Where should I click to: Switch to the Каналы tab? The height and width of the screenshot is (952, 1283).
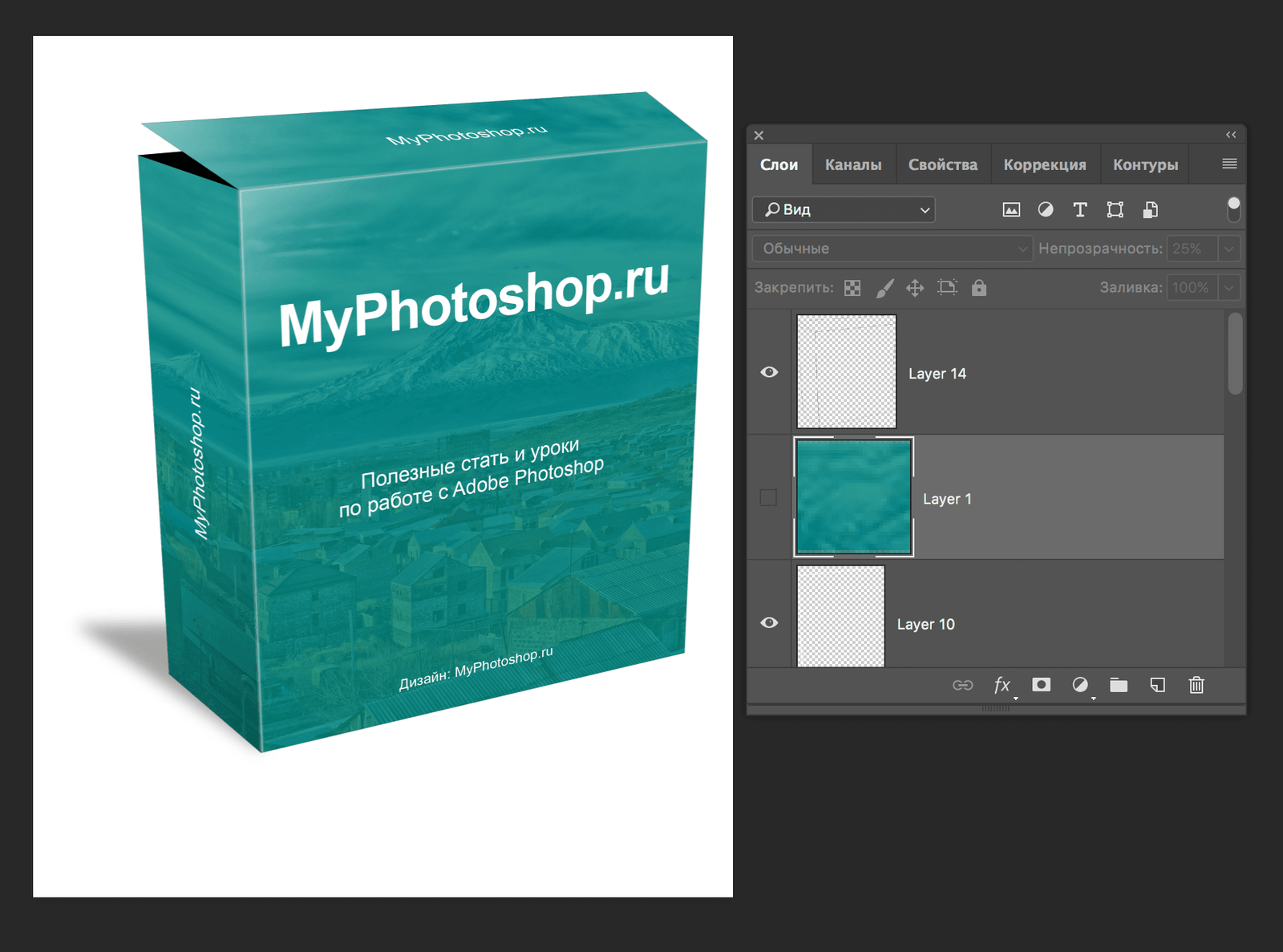tap(852, 165)
